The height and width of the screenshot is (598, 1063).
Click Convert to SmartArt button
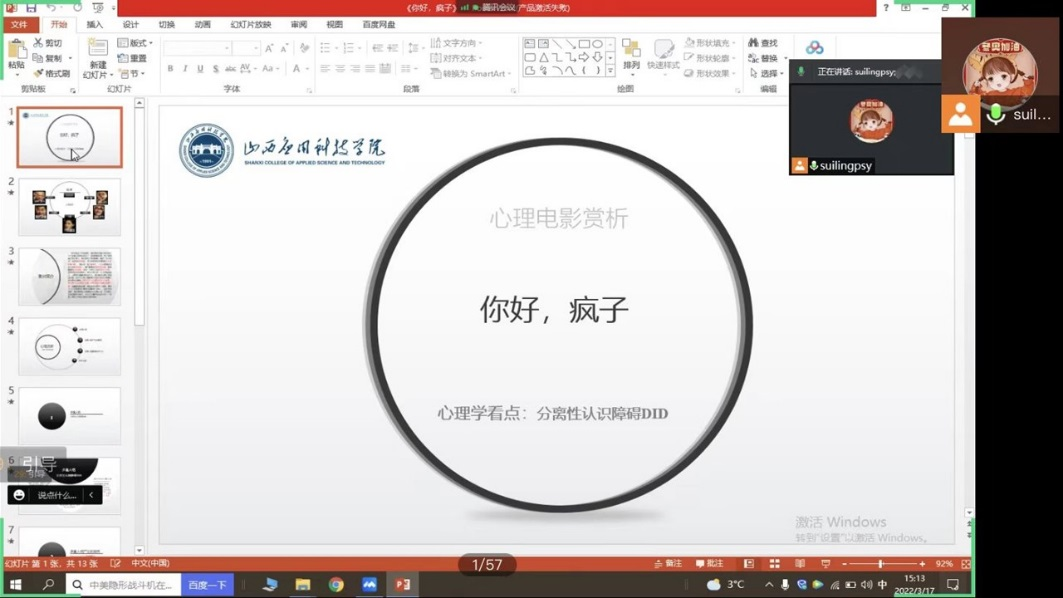471,73
